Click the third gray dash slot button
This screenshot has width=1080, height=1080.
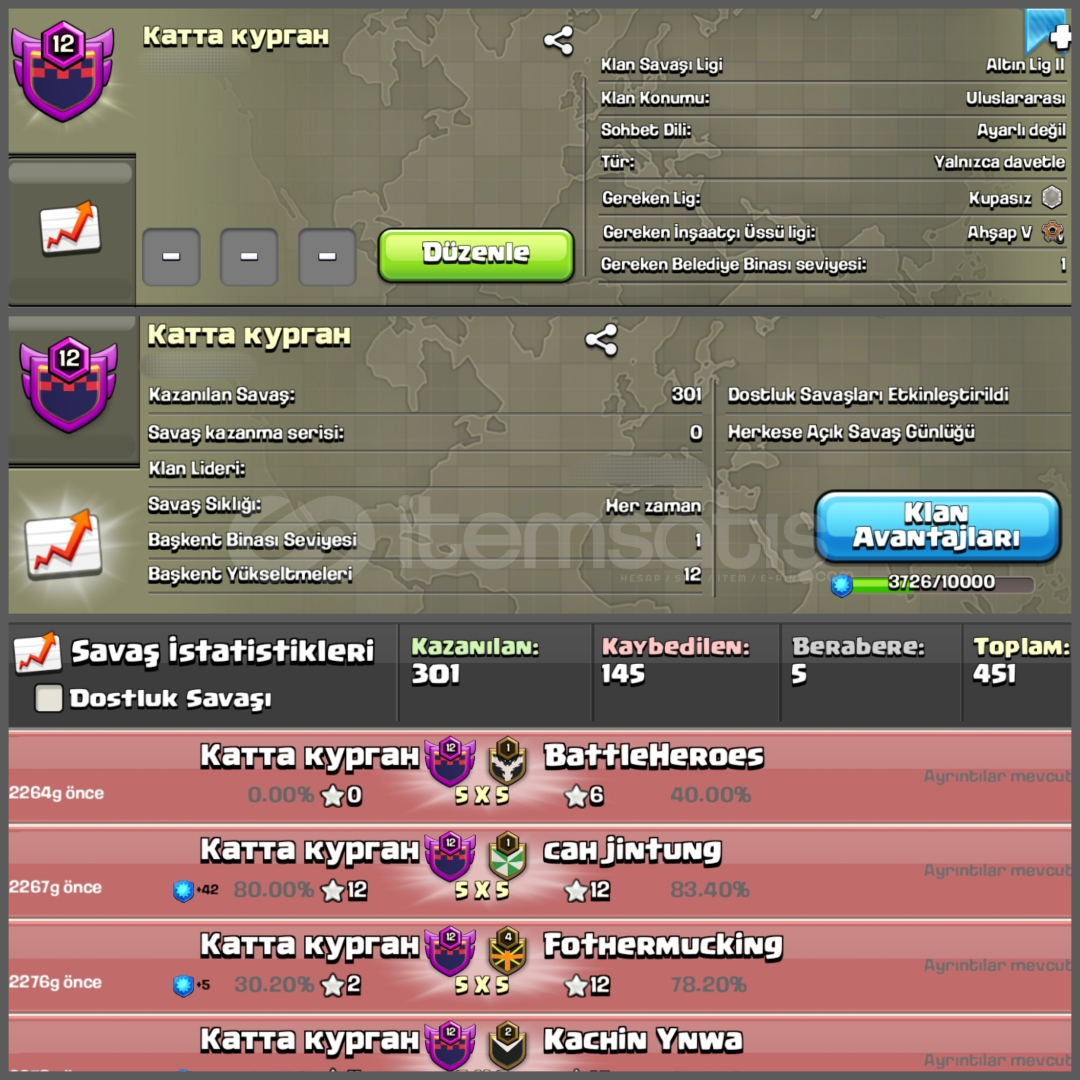coord(327,256)
